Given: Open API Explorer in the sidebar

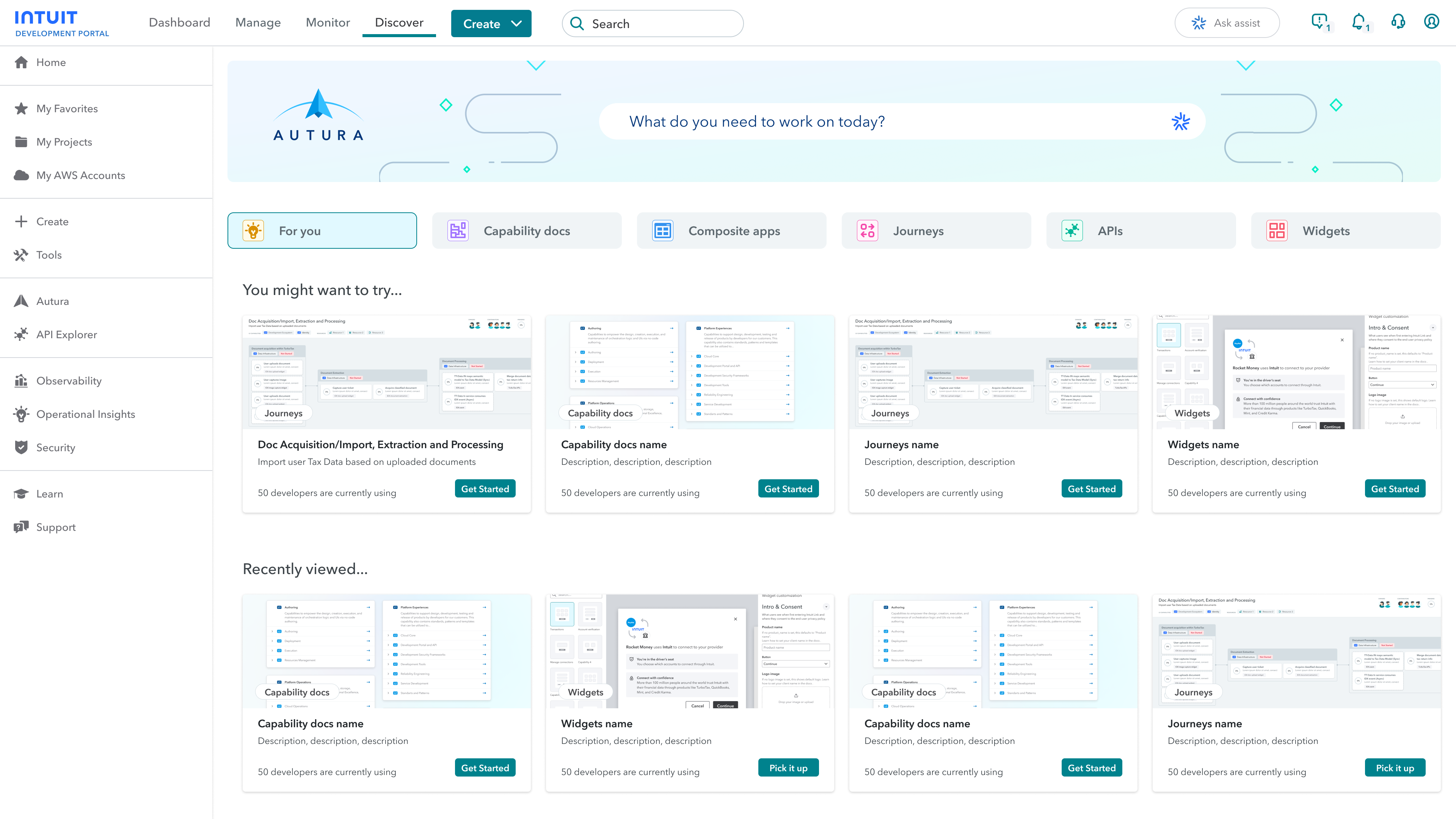Looking at the screenshot, I should pos(66,334).
